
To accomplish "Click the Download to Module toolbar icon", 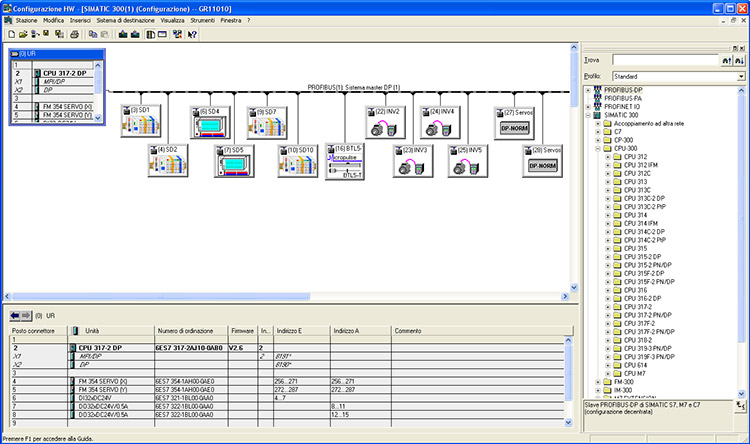I will click(x=123, y=34).
